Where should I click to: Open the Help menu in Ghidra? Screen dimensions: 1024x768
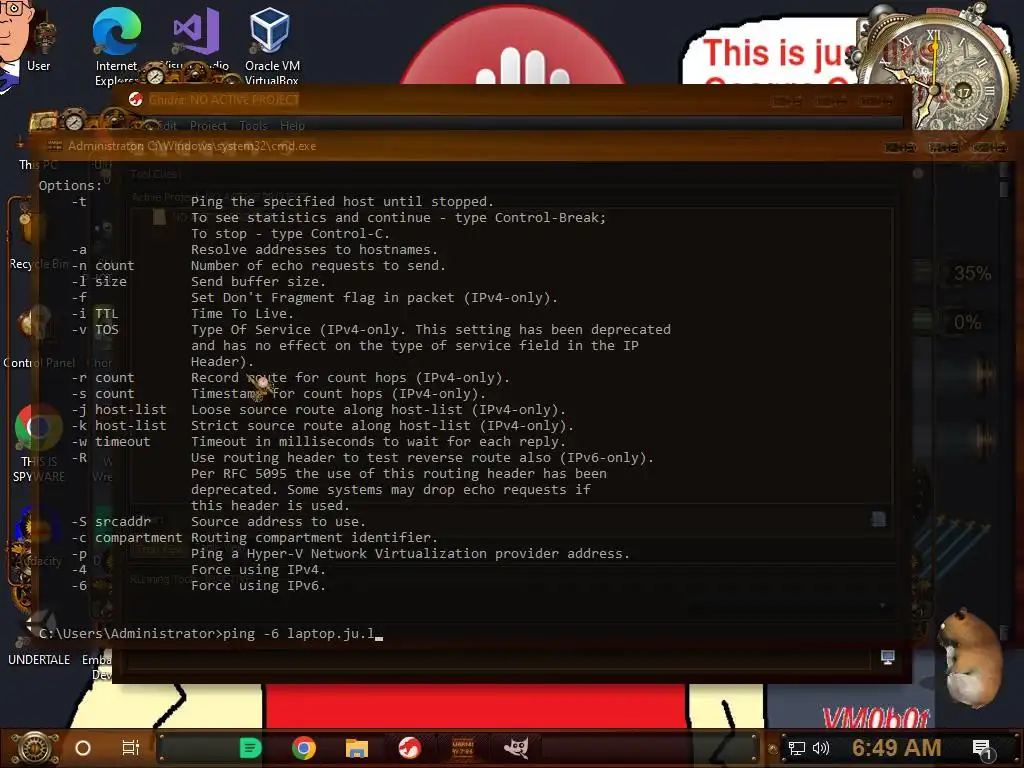293,125
